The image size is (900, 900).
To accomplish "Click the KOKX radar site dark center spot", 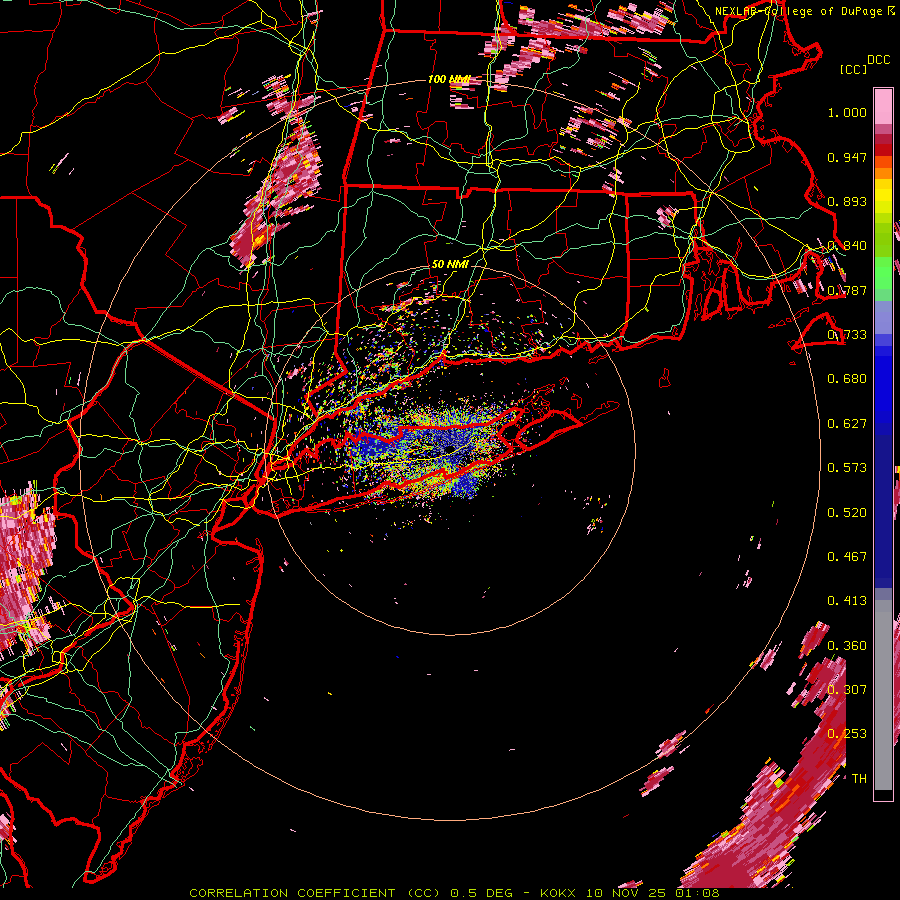I will (449, 448).
